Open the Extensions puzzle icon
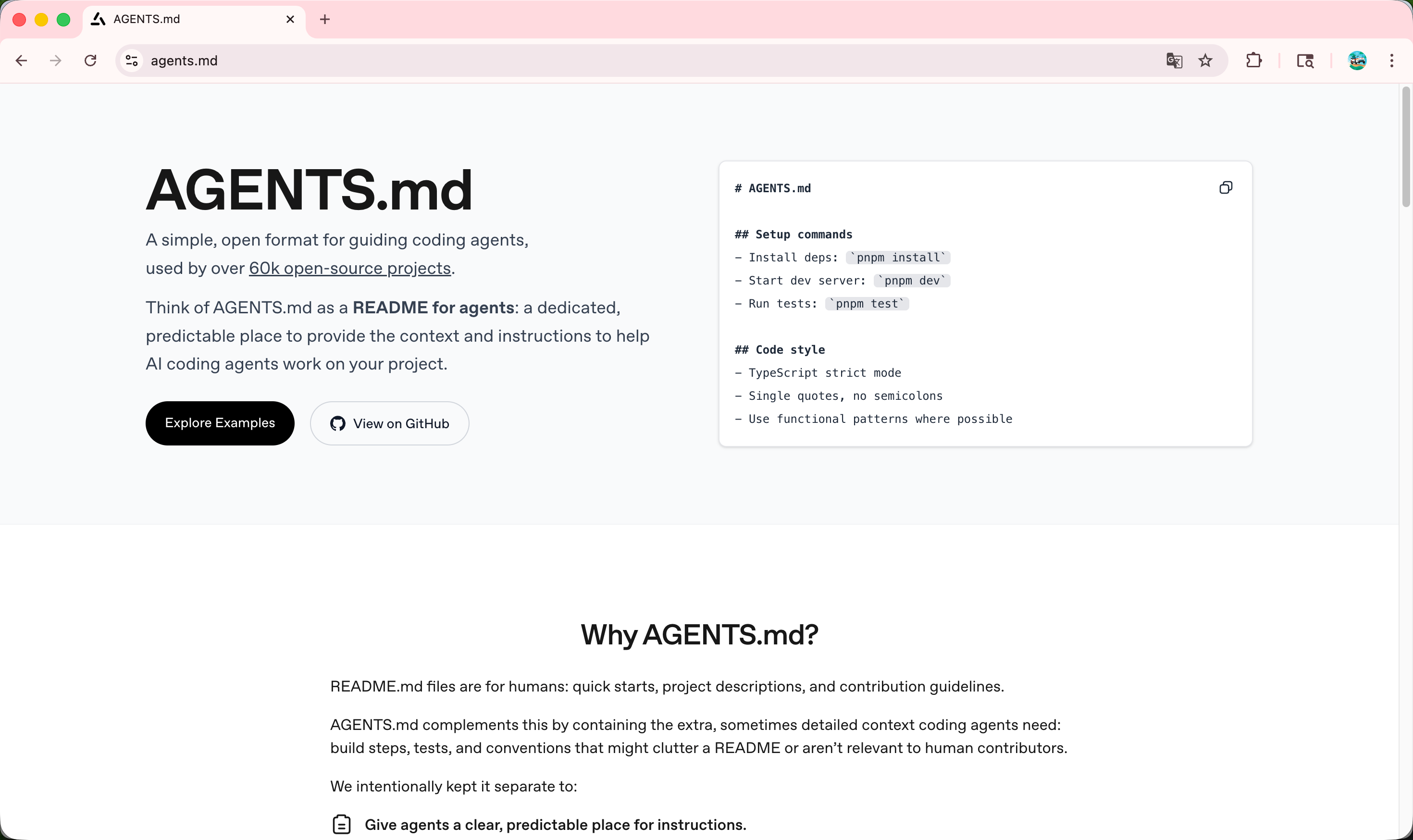This screenshot has width=1413, height=840. point(1254,61)
